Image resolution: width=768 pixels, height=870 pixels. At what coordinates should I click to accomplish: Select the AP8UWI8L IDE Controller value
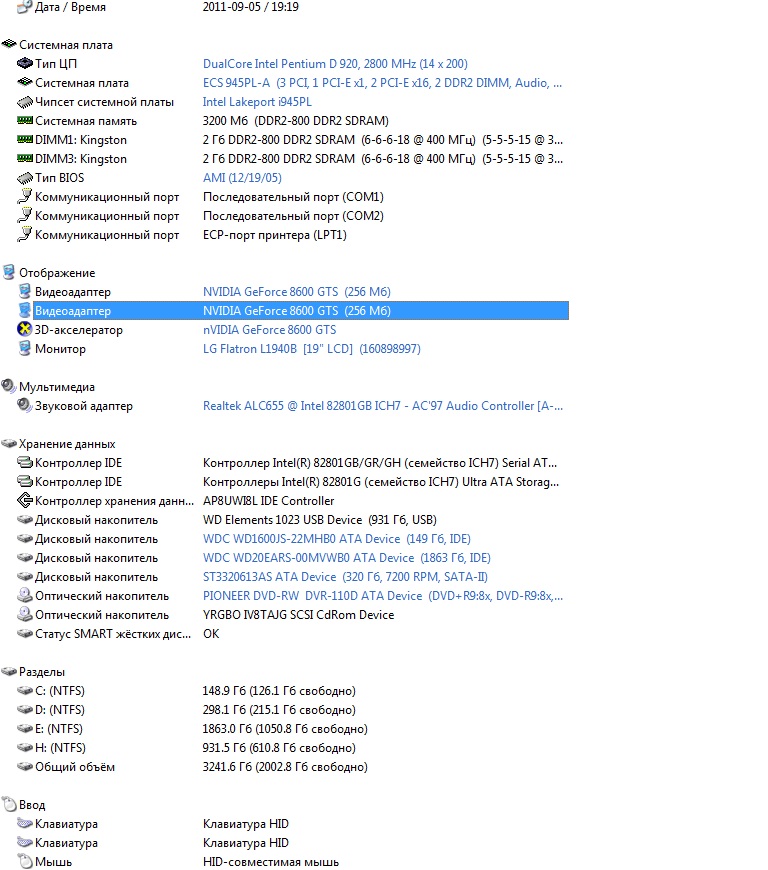pos(268,500)
